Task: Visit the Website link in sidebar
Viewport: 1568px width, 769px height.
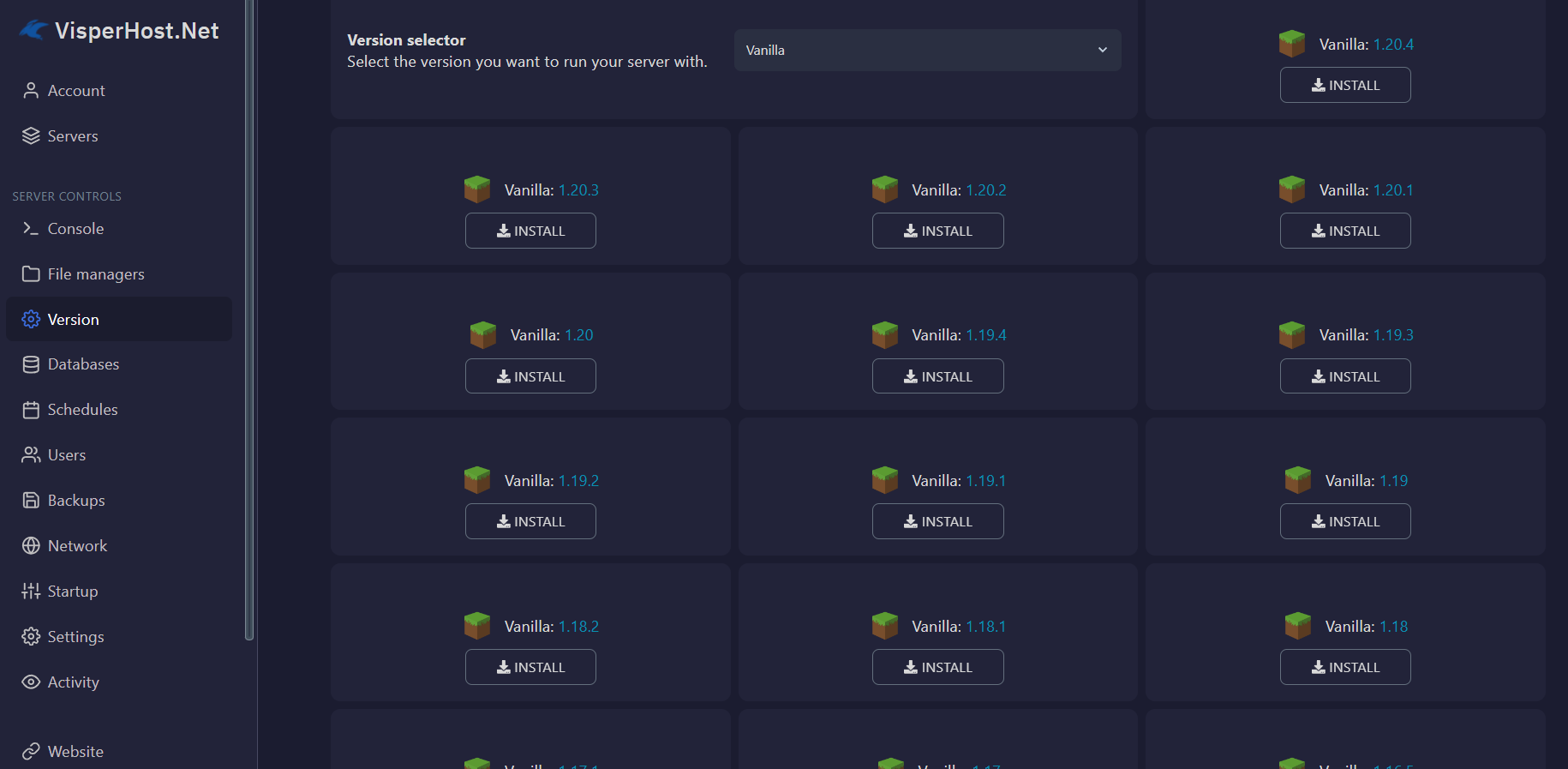Action: 119,752
